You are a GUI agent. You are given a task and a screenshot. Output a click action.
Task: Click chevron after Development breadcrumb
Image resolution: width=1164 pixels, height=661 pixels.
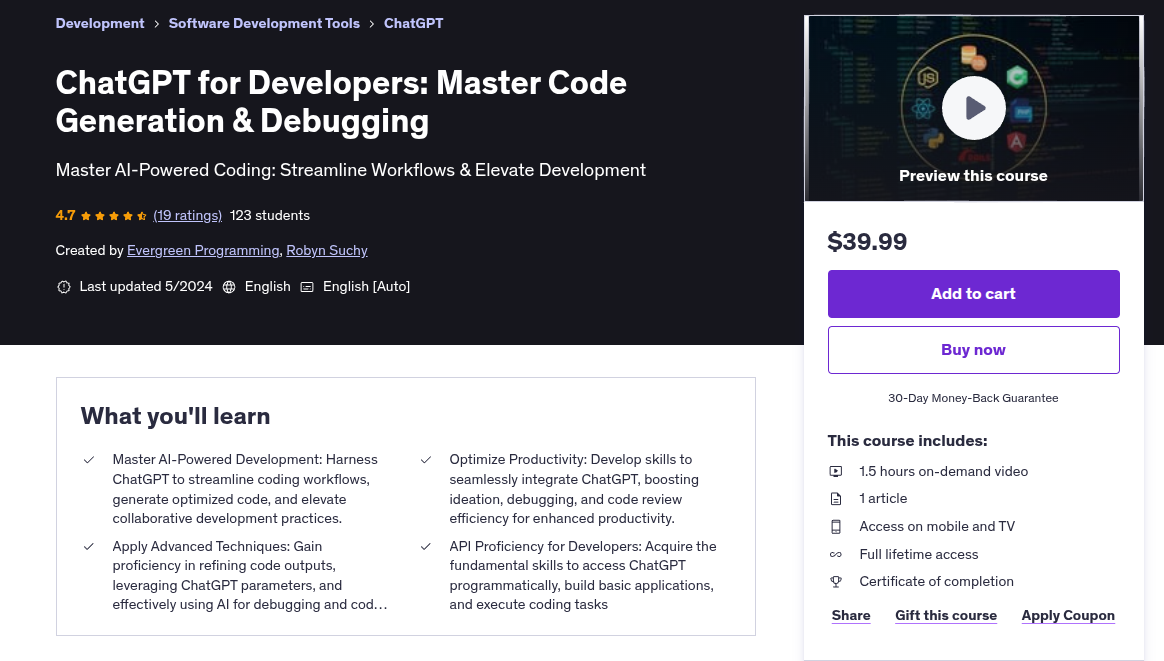[x=157, y=24]
